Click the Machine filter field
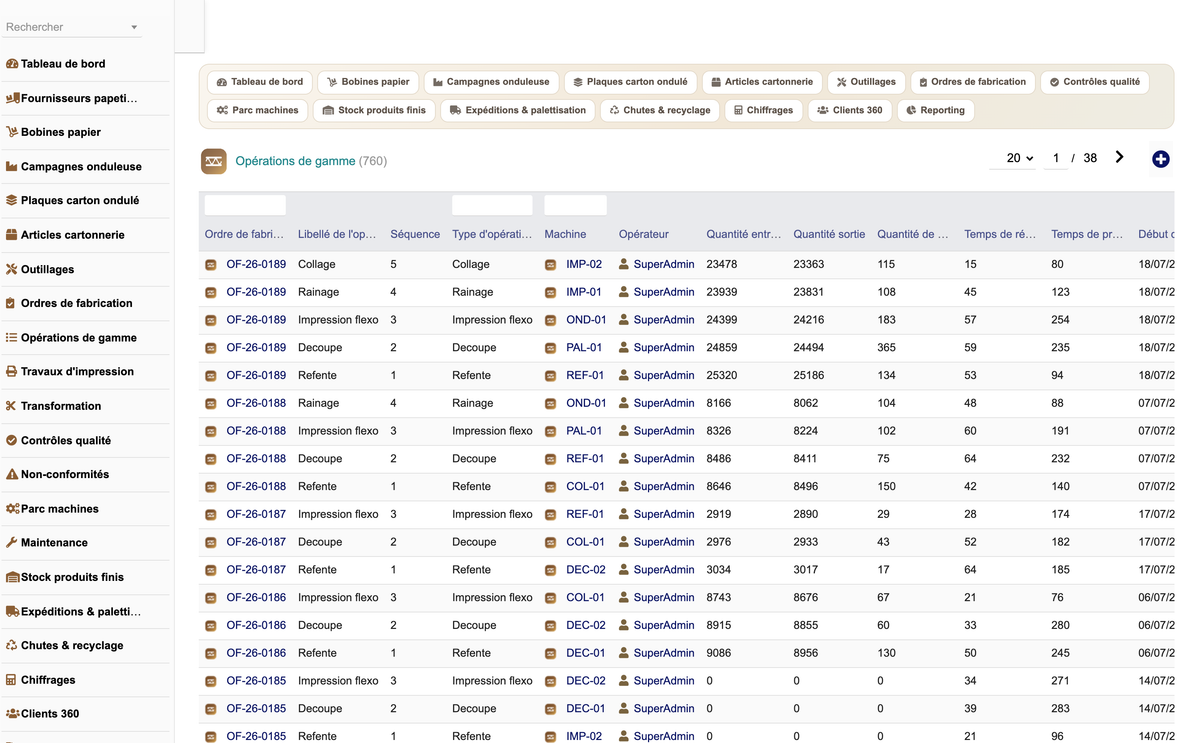The height and width of the screenshot is (743, 1200). coord(575,205)
